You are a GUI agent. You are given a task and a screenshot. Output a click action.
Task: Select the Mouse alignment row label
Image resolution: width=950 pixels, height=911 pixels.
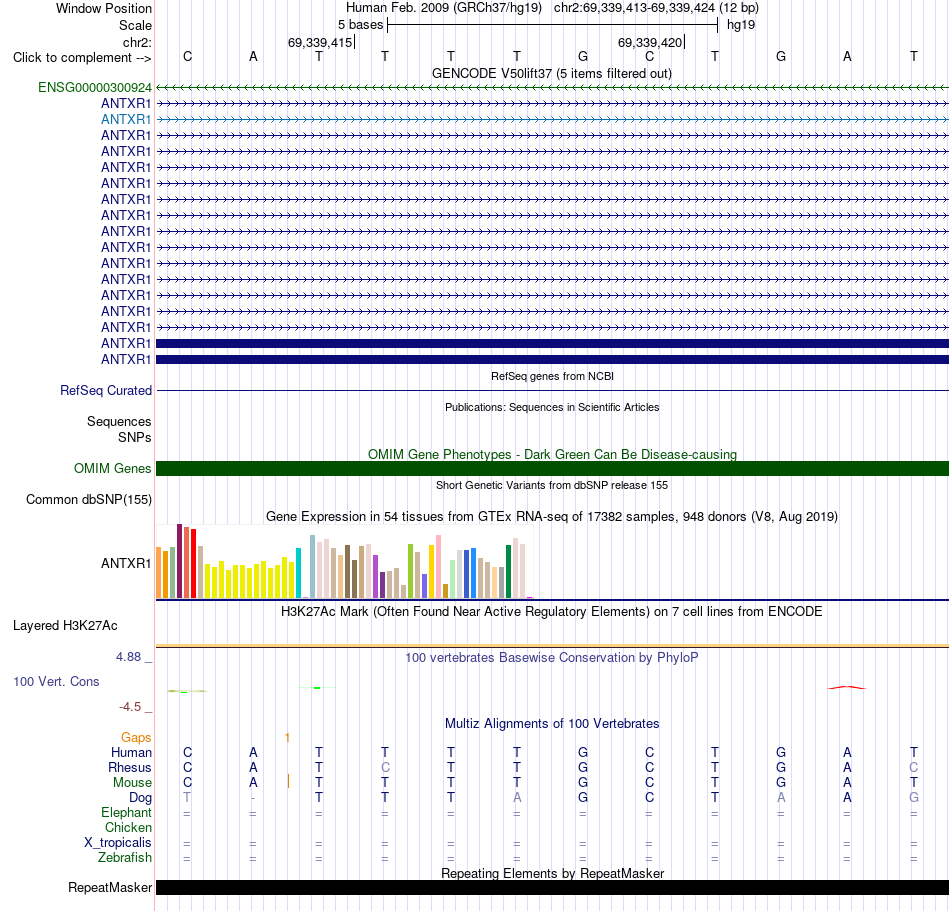132,783
